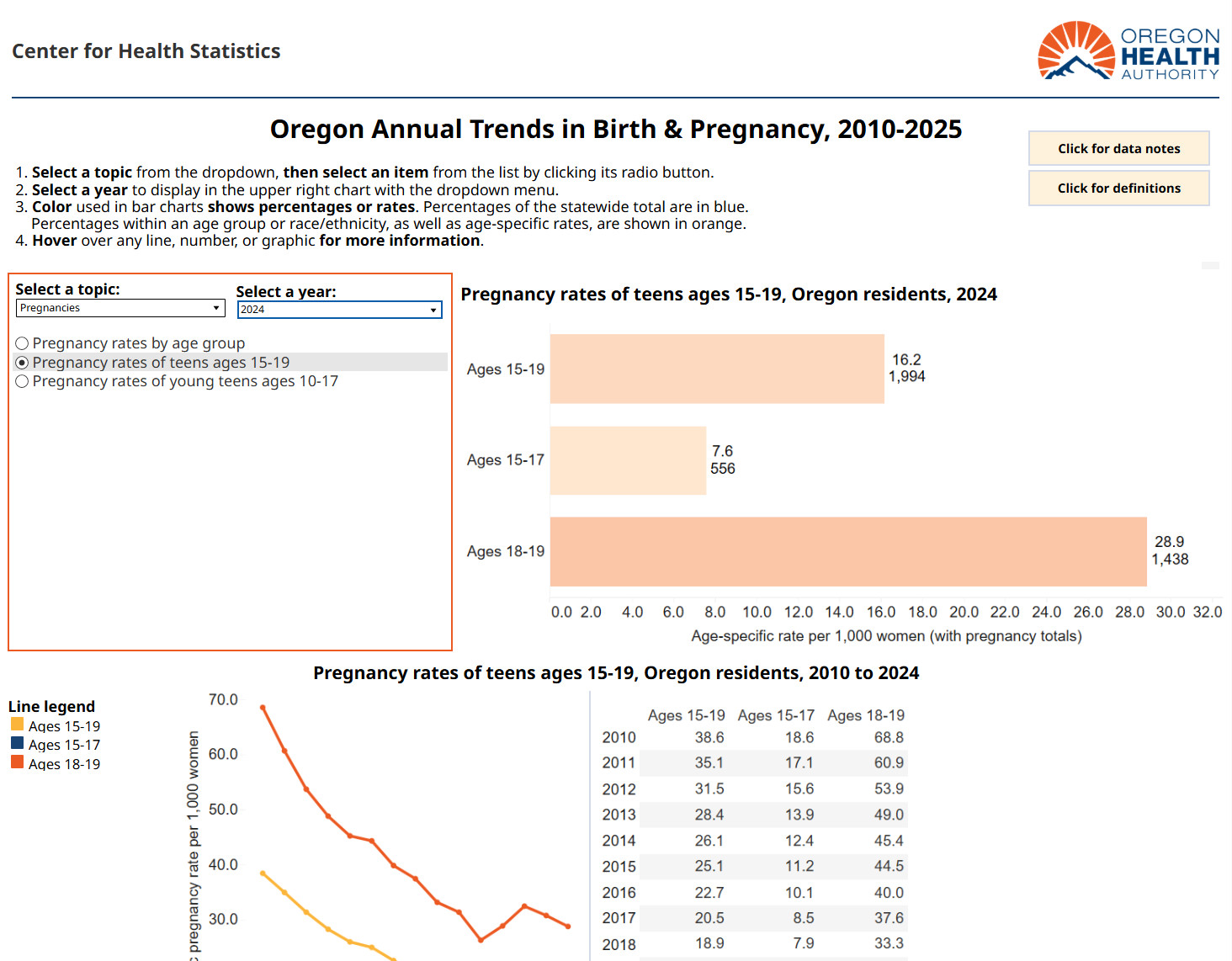Click the Ages 15-17 bar in chart
Viewport: 1232px width, 961px height.
click(628, 460)
